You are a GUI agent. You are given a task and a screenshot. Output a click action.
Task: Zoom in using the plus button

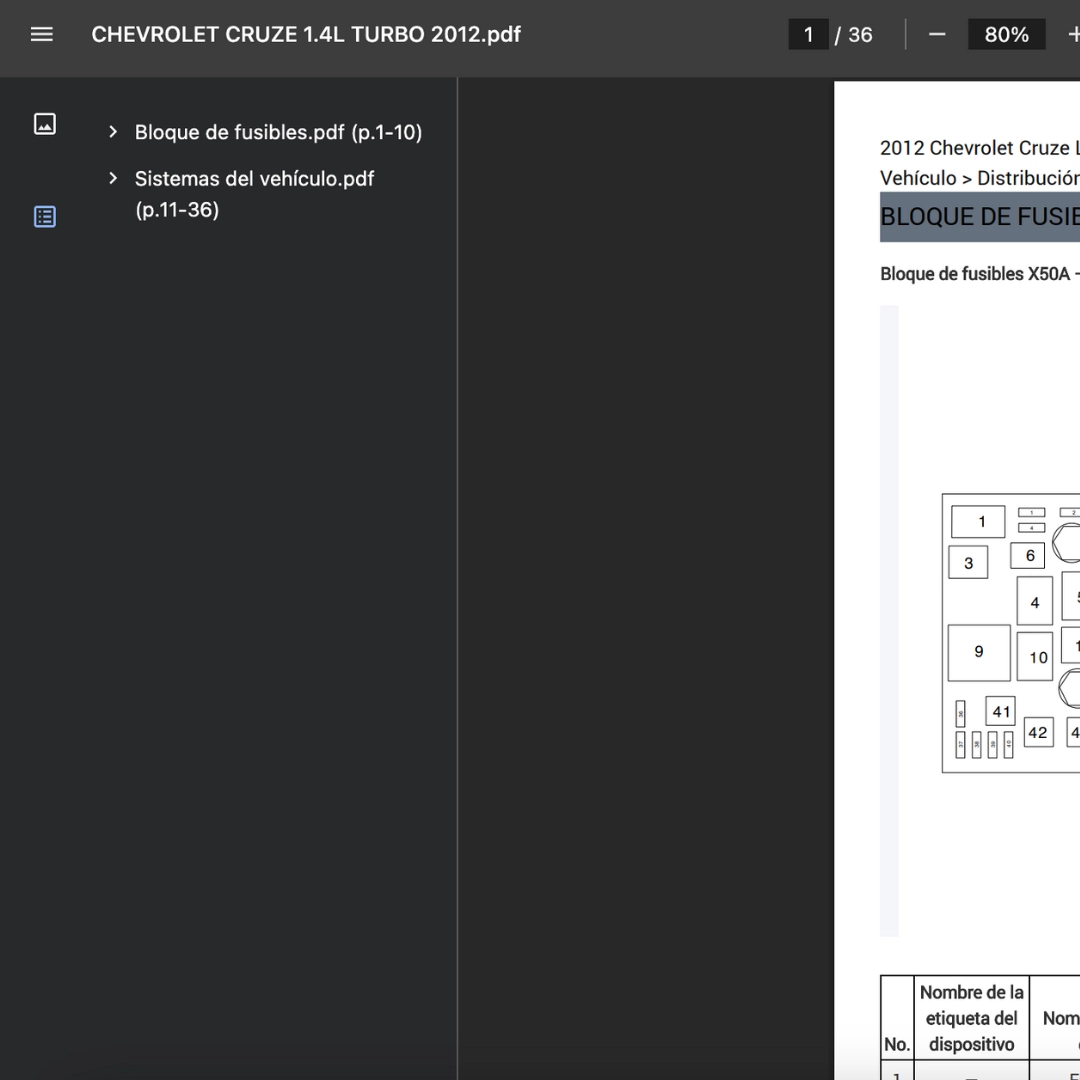1072,35
